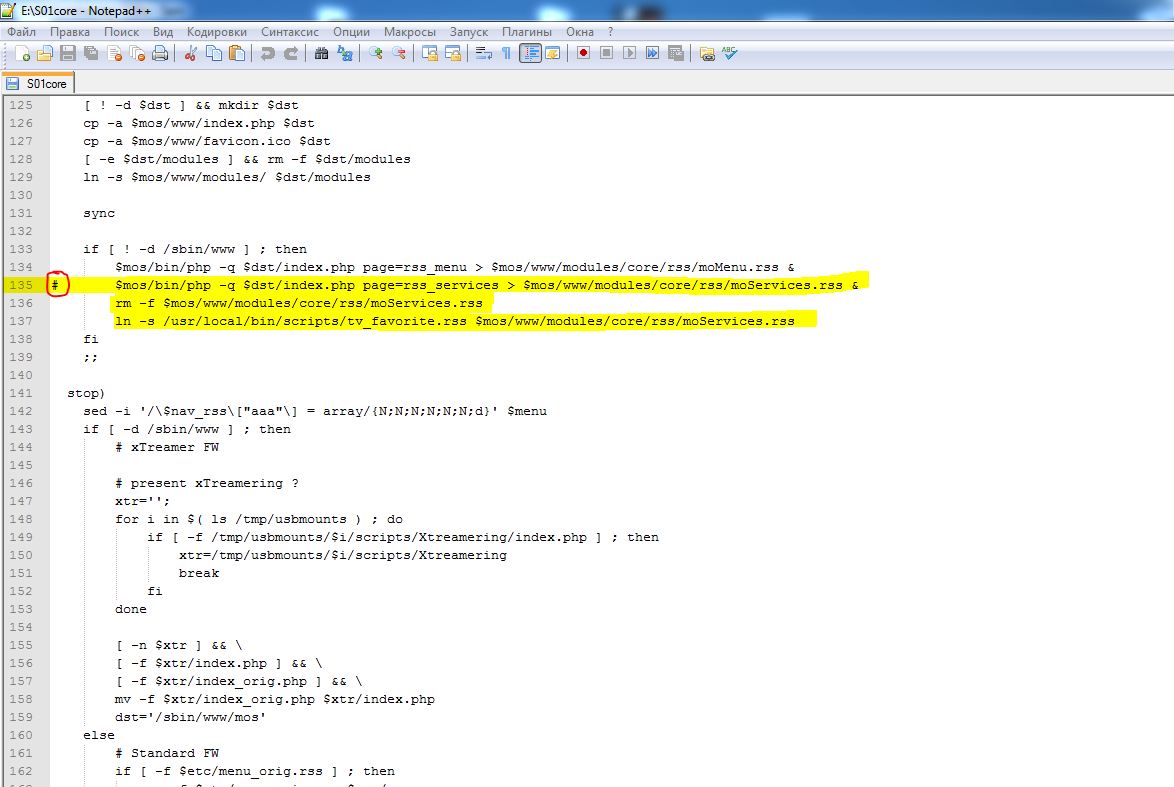Expand the Синтаксис menu
1174x787 pixels.
[289, 32]
